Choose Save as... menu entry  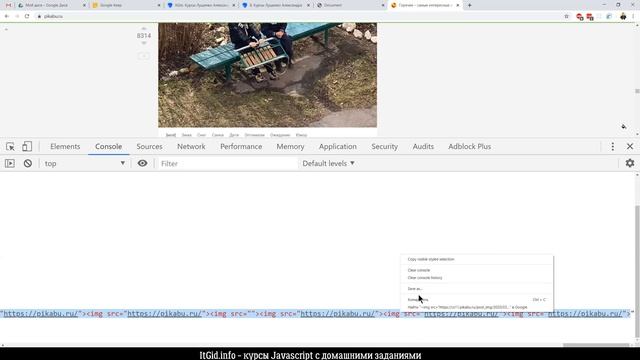coord(477,289)
